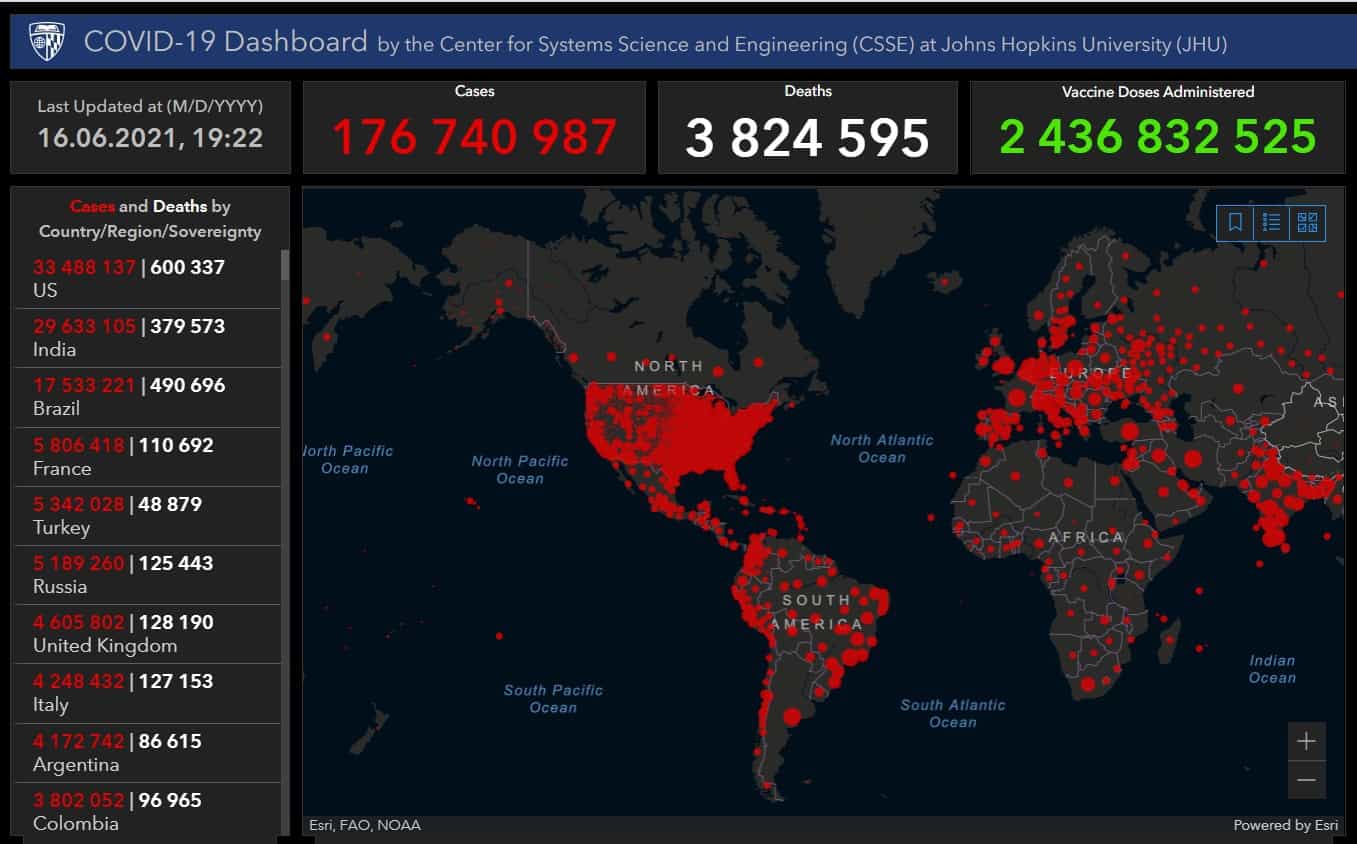Click the Vaccine Doses number 2 436 832 525
Image resolution: width=1357 pixels, height=844 pixels.
1157,137
